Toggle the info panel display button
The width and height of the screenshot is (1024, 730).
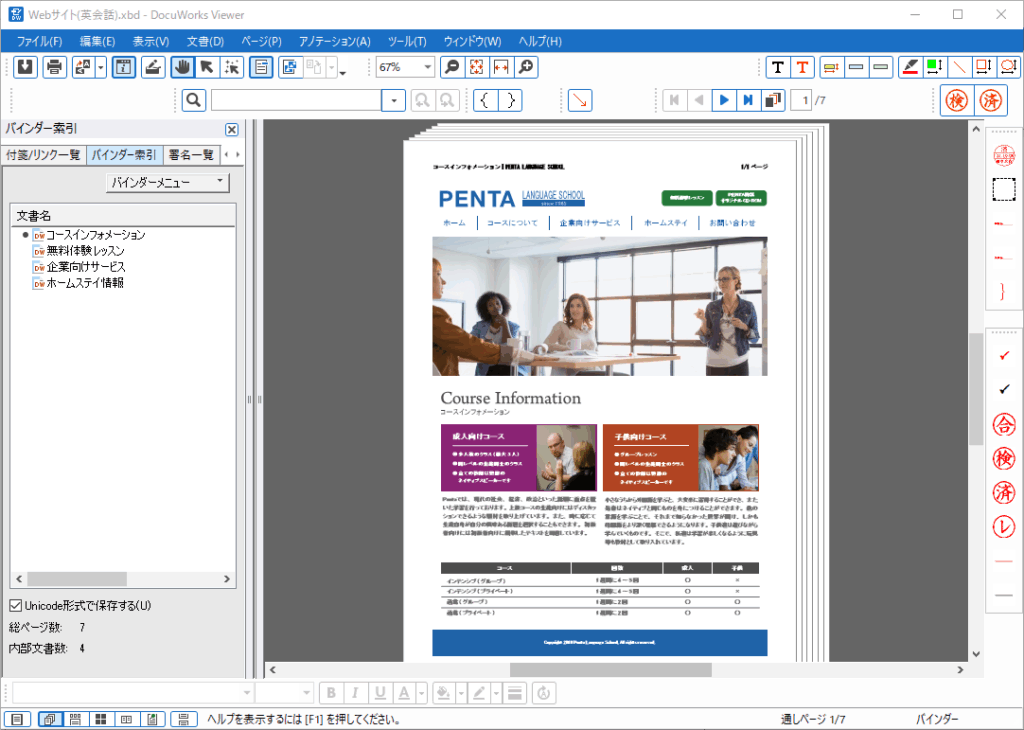124,67
